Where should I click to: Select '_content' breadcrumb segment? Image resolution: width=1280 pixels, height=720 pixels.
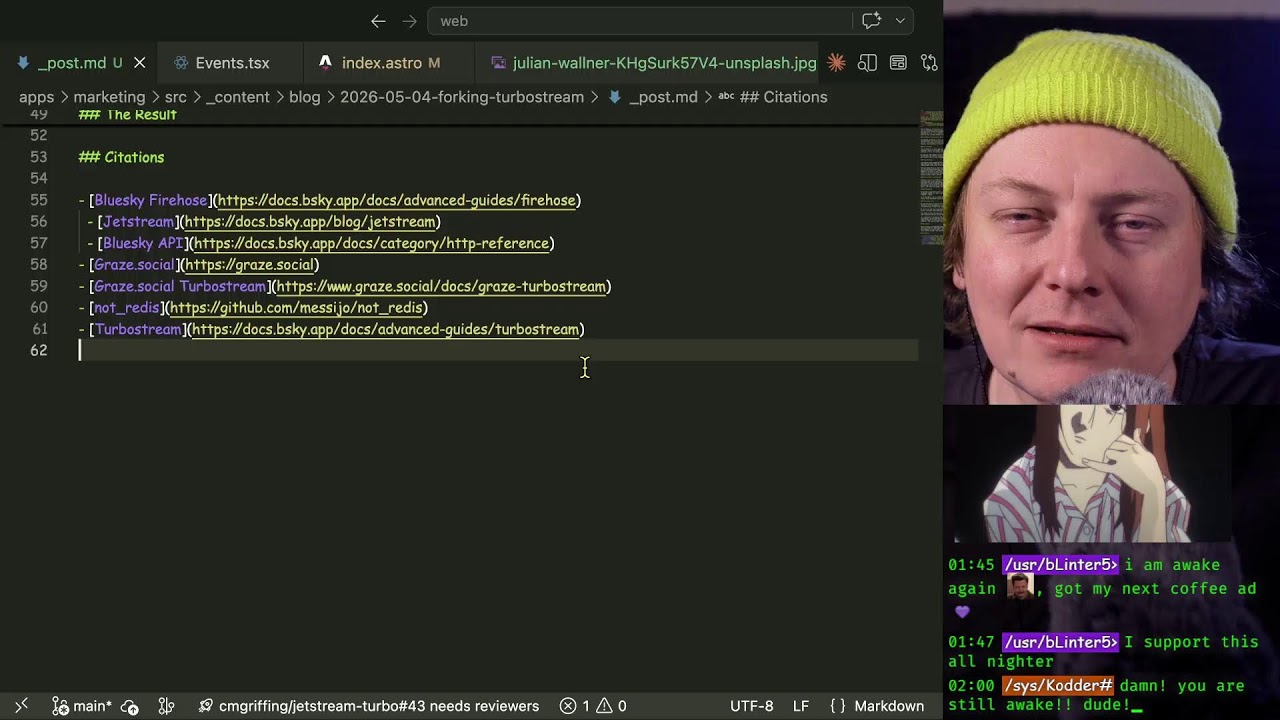pyautogui.click(x=238, y=97)
